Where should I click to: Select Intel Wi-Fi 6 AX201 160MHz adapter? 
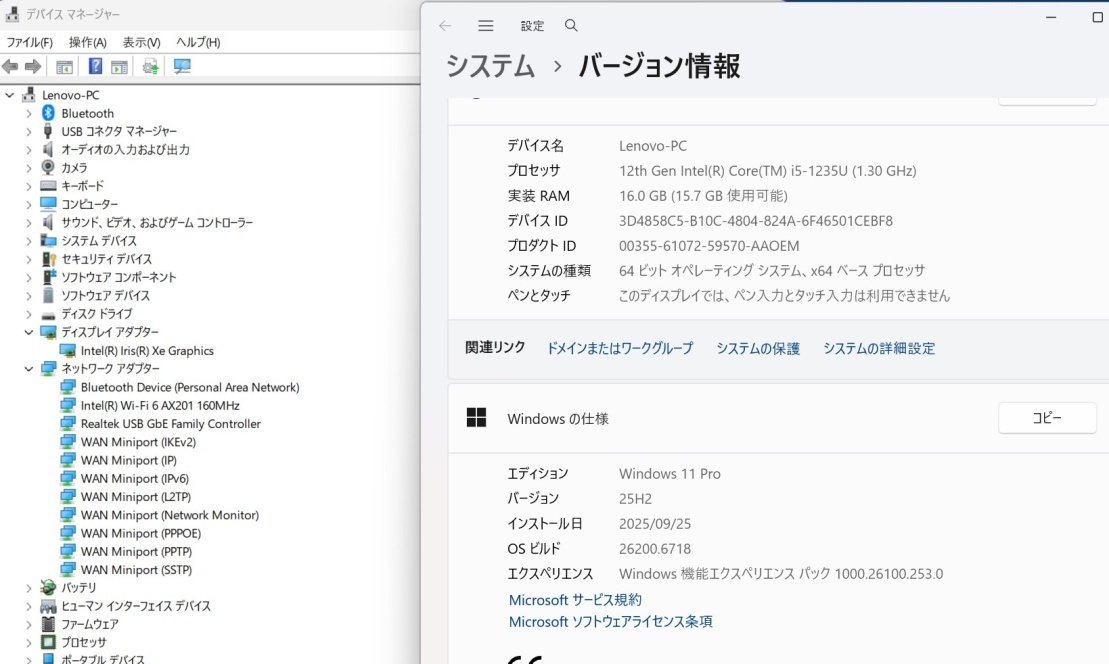coord(159,406)
